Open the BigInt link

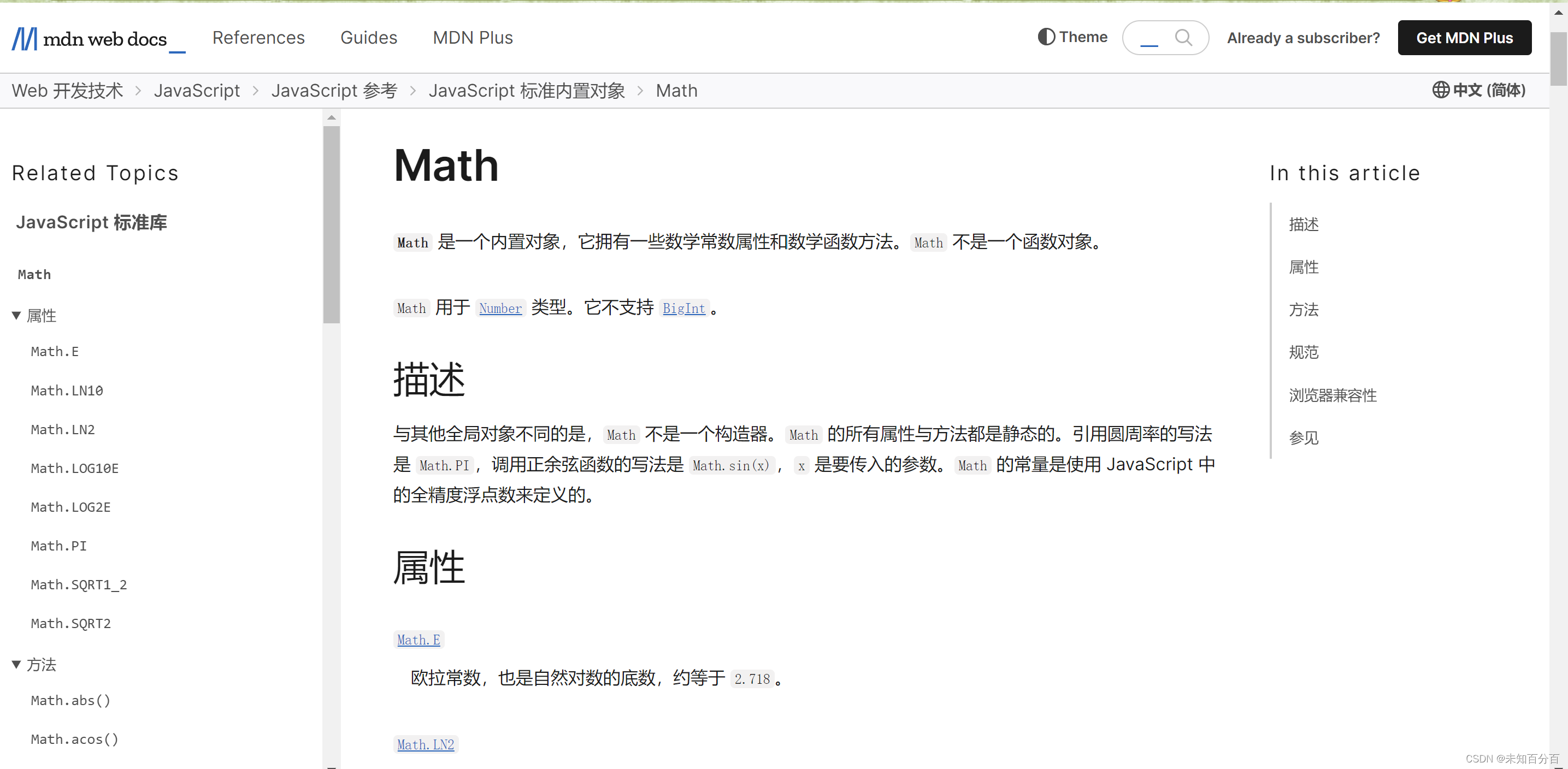click(683, 309)
